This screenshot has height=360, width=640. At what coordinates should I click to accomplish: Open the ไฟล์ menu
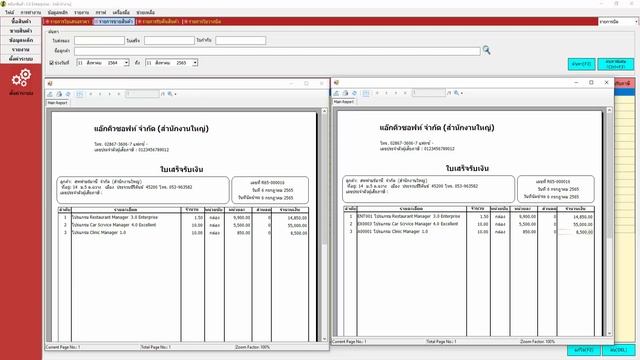(x=9, y=12)
